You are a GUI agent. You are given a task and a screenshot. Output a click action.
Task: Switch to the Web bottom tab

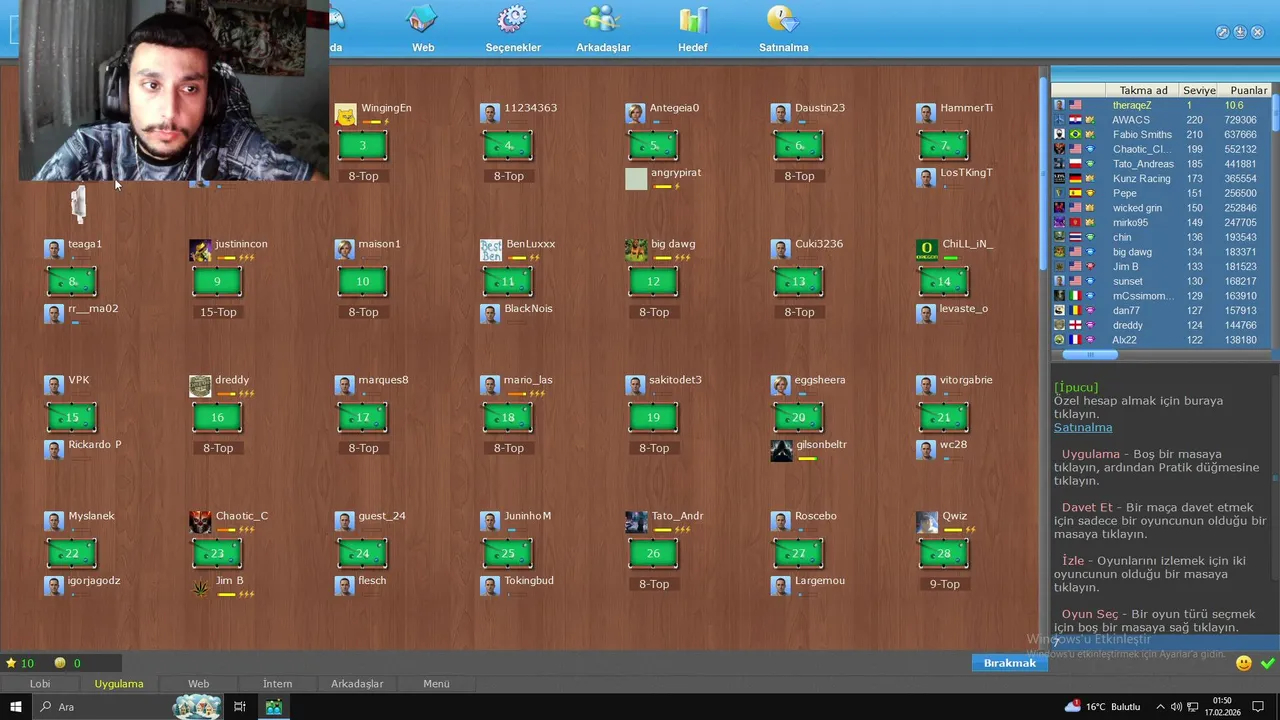(199, 684)
